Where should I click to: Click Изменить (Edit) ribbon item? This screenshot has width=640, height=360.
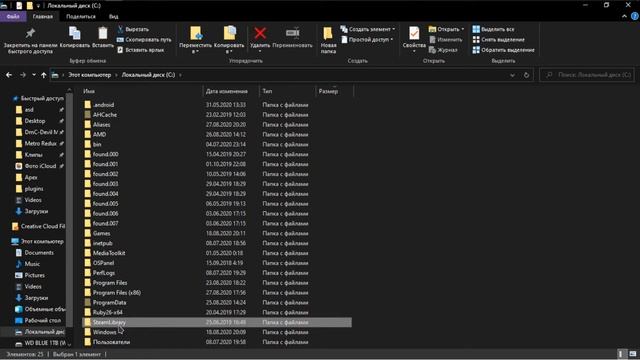(x=446, y=40)
